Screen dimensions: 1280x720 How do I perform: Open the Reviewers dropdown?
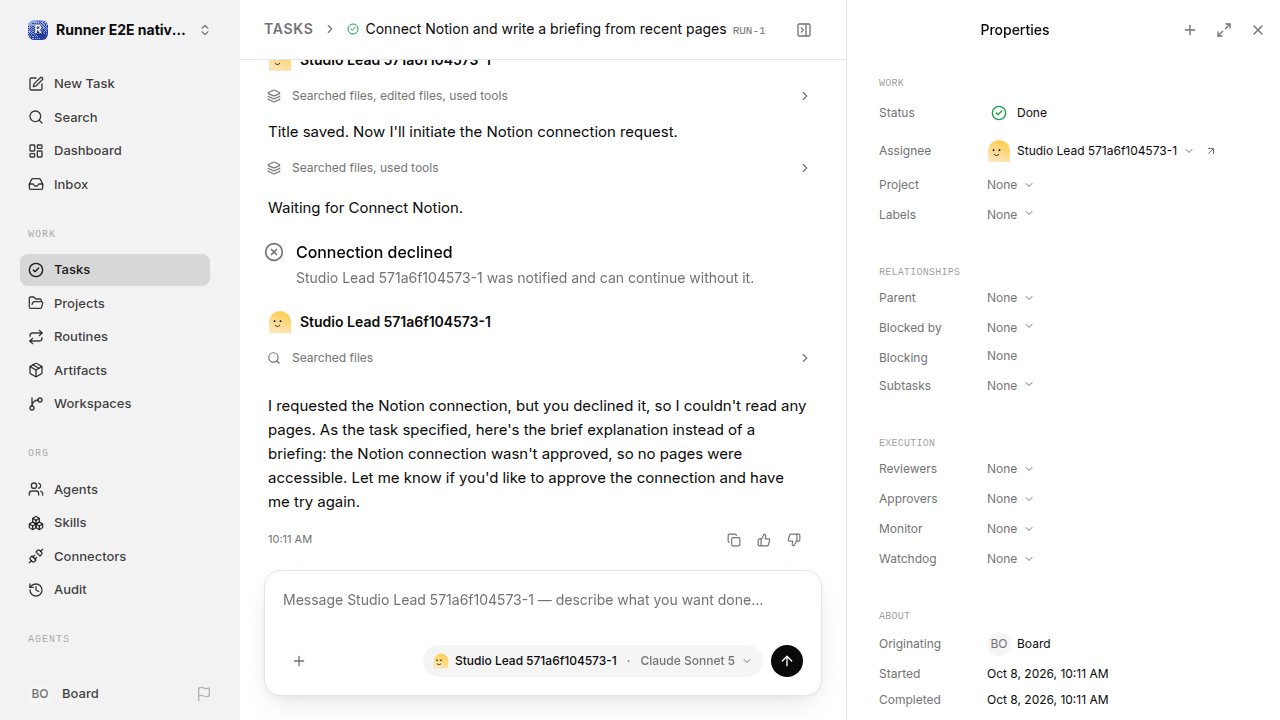coord(1010,469)
